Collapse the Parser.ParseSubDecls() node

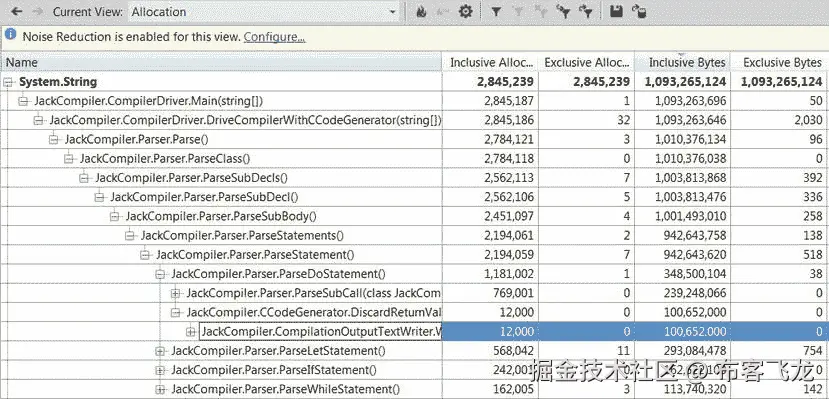84,178
